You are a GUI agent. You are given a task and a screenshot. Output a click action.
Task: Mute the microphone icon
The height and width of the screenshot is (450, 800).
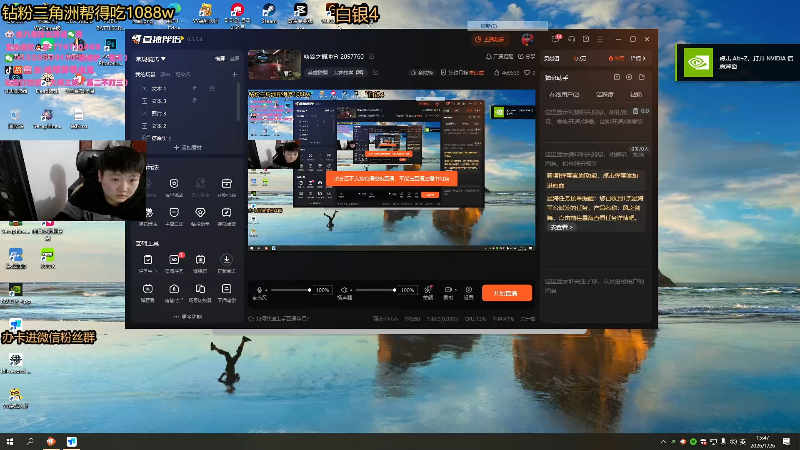point(259,290)
